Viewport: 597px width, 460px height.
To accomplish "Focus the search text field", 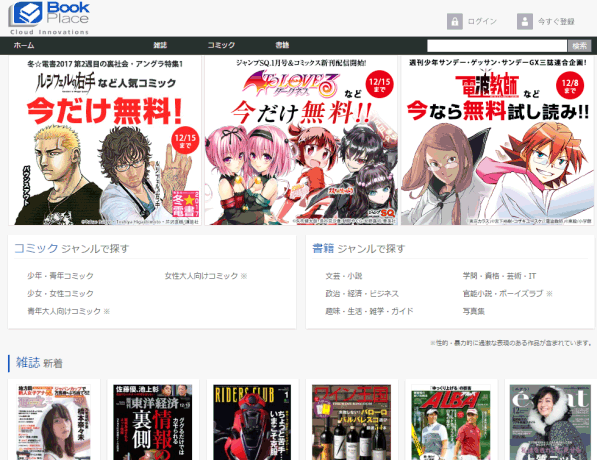I will coord(497,46).
